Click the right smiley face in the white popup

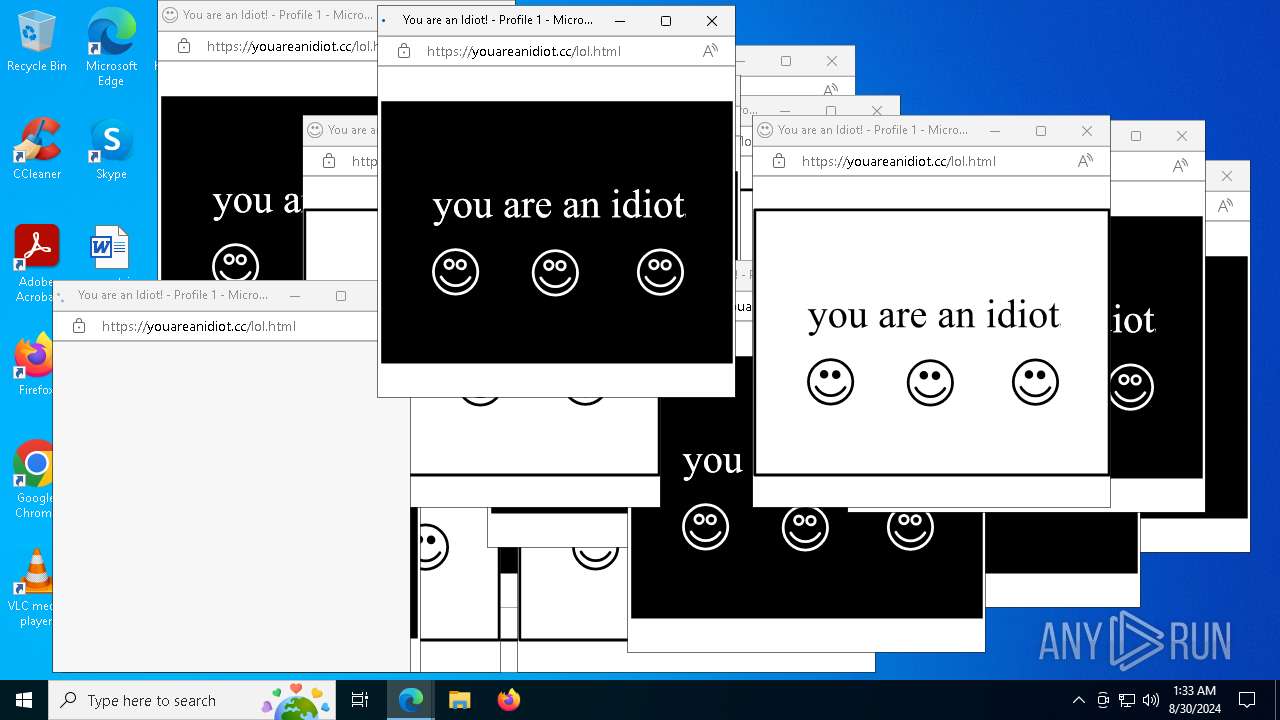(1035, 382)
